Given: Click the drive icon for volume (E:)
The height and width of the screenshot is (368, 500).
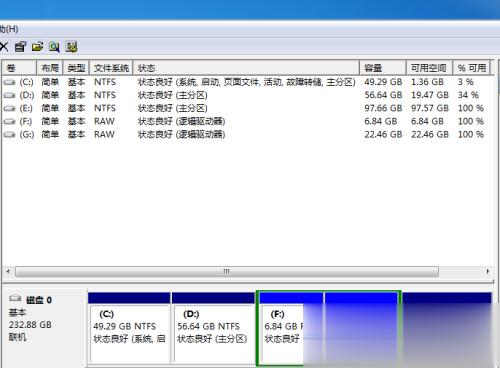Looking at the screenshot, I should [10, 108].
